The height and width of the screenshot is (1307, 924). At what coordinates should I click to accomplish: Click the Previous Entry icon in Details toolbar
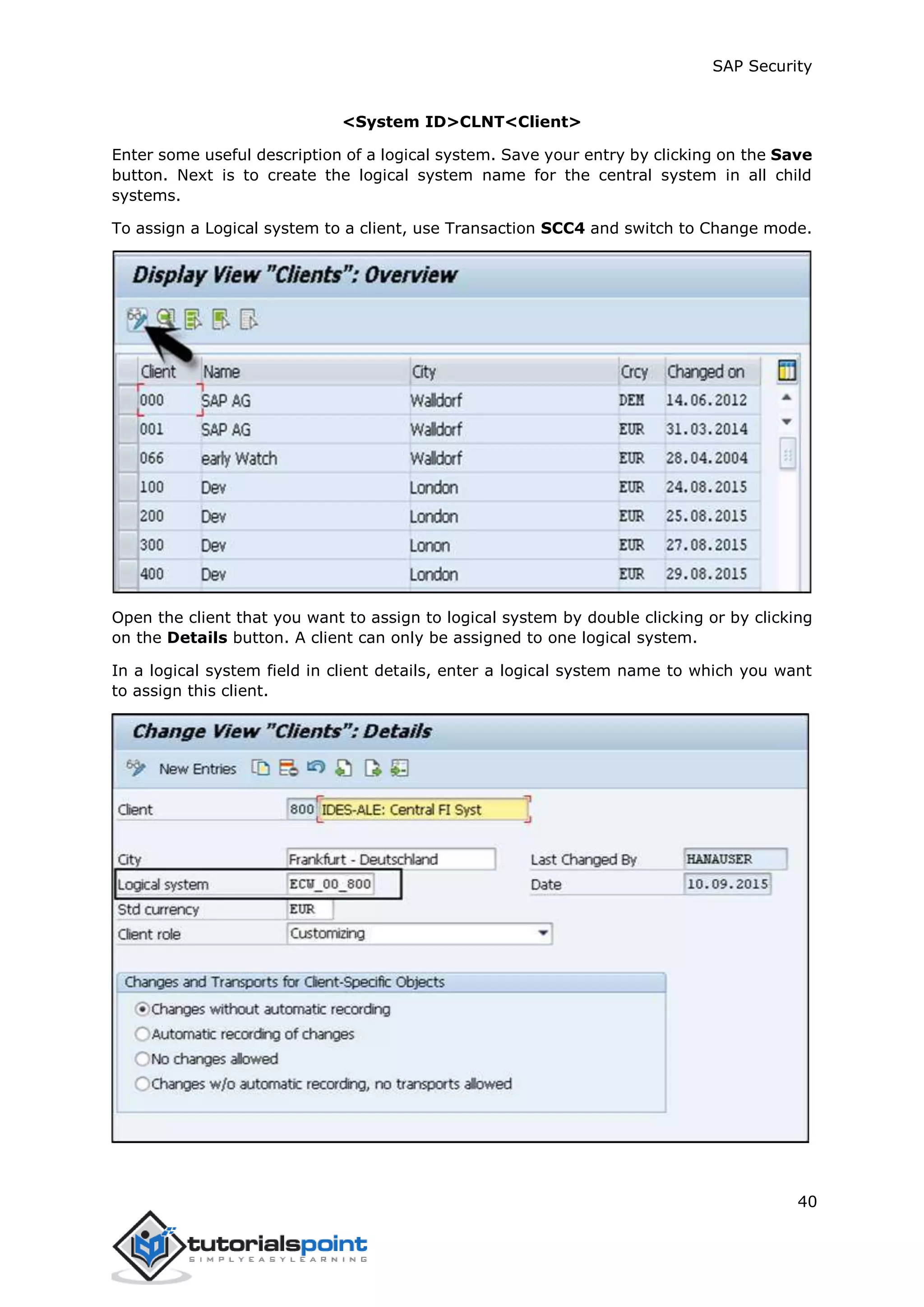tap(344, 768)
